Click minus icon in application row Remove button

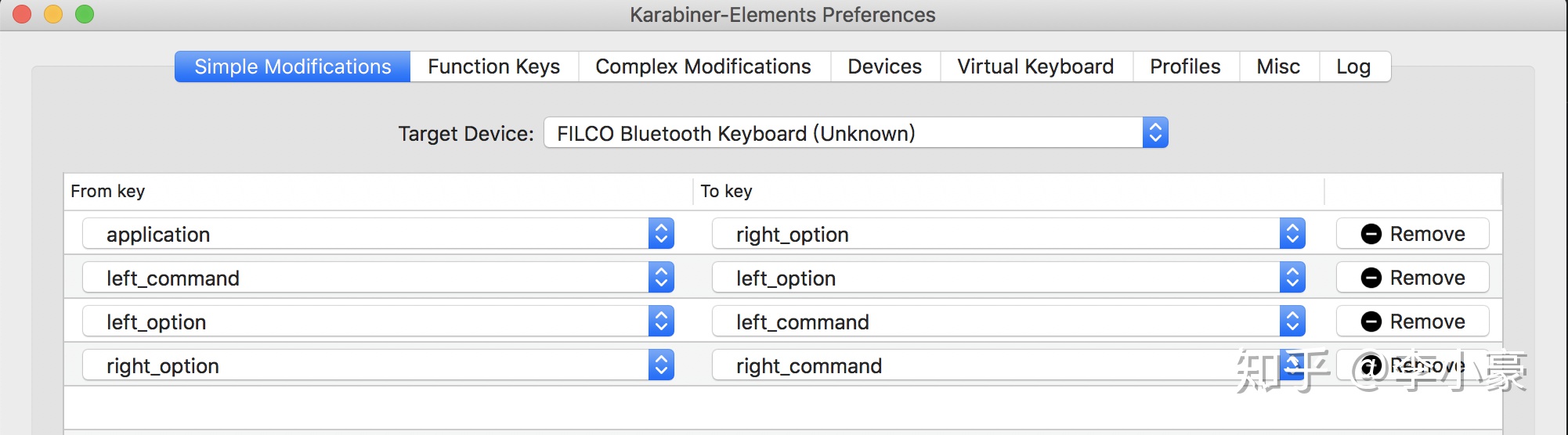(1371, 234)
